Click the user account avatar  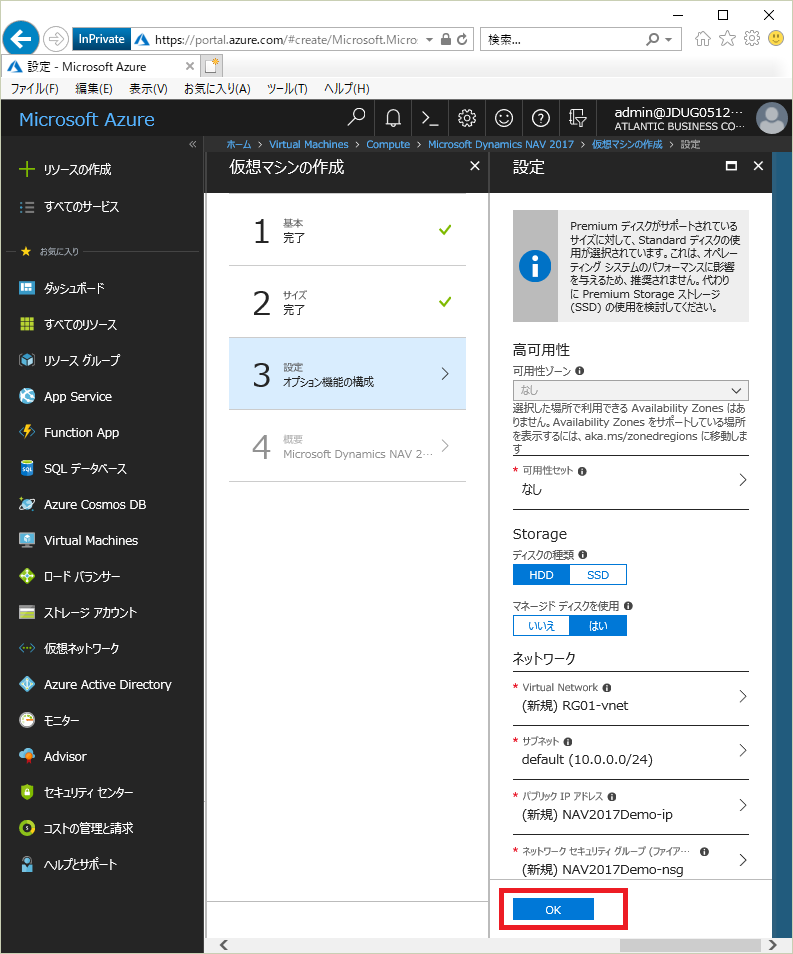tap(771, 118)
